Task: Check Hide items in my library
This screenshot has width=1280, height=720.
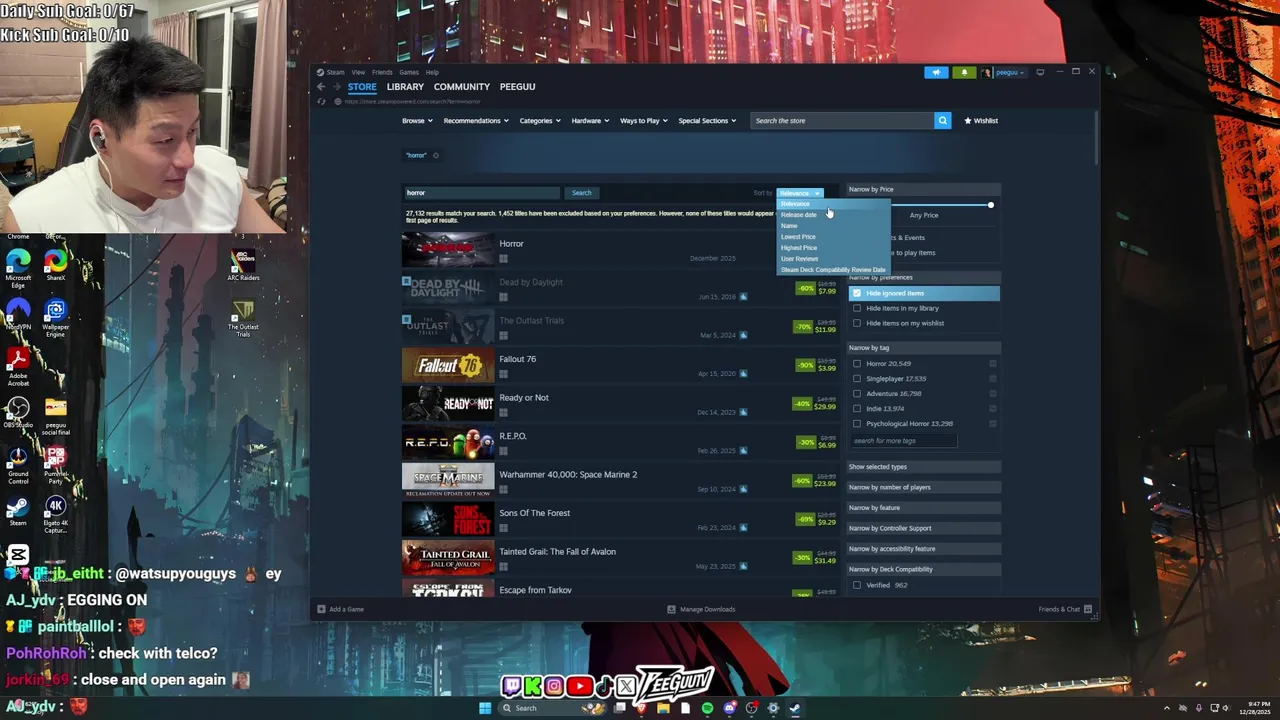Action: [857, 308]
